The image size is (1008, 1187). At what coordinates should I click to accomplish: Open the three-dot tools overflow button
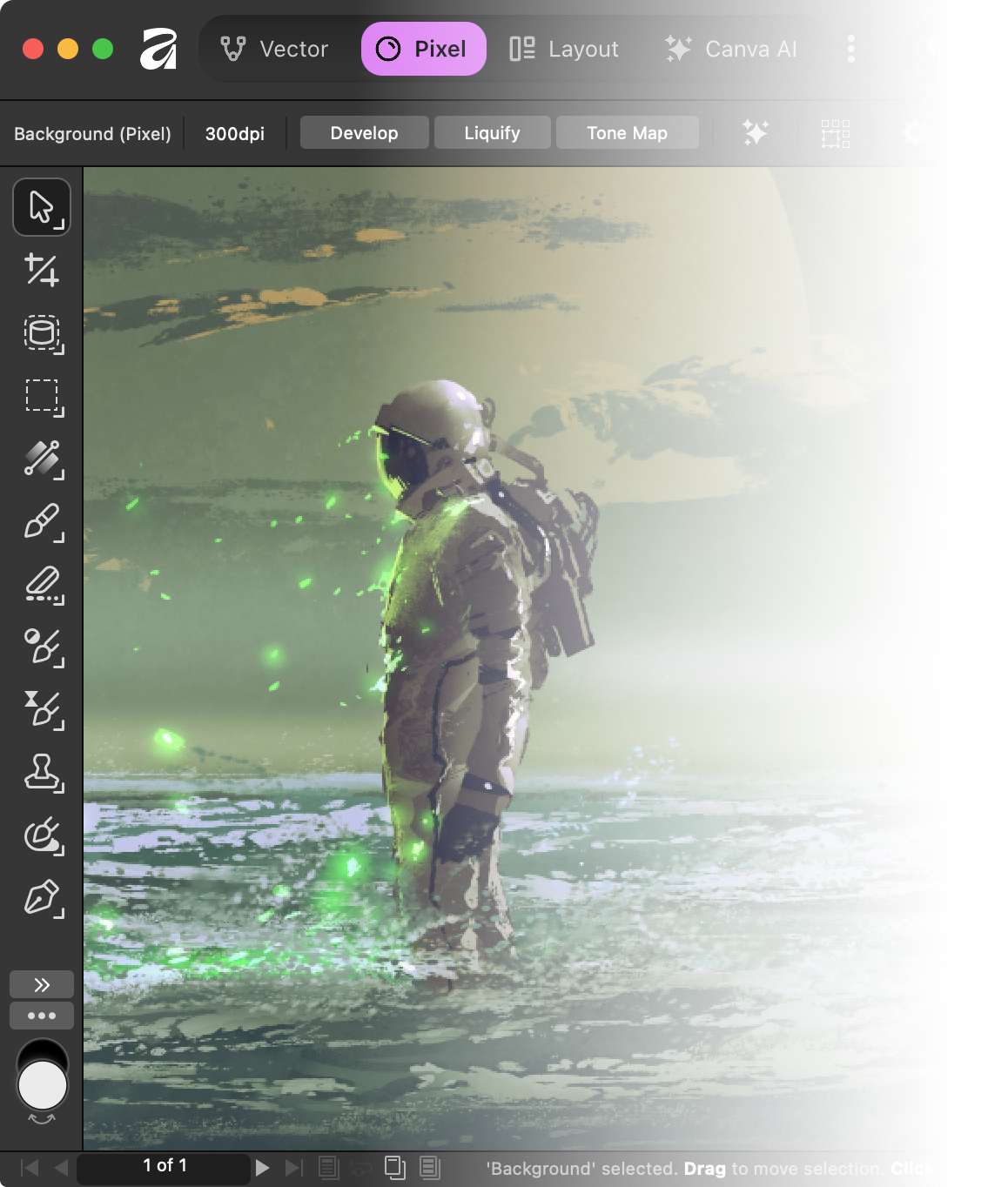(x=41, y=1016)
